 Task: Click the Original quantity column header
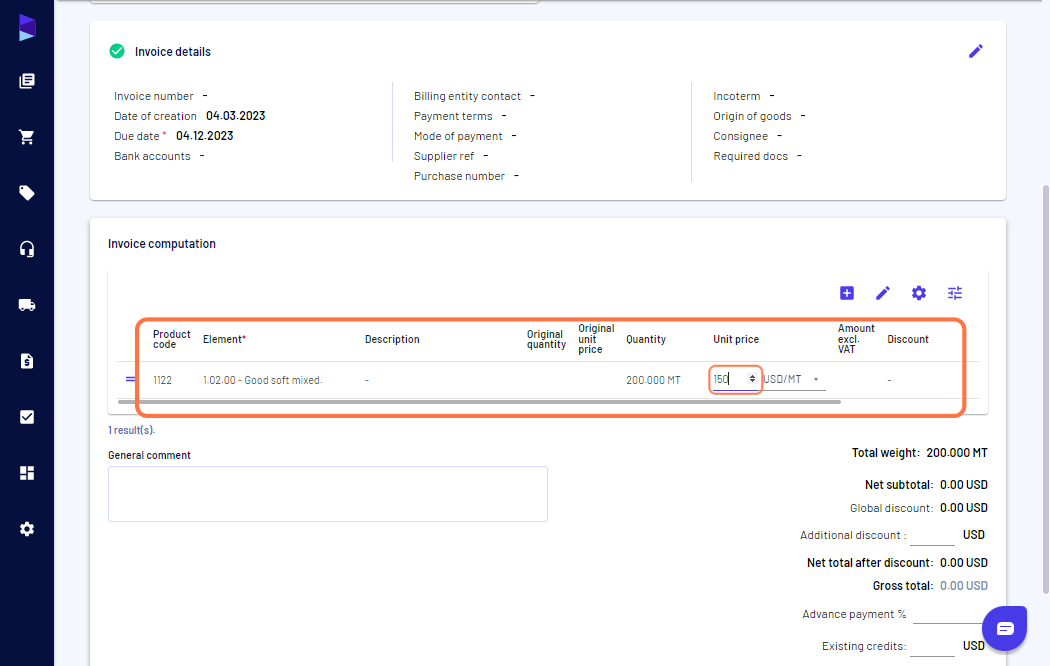[546, 339]
